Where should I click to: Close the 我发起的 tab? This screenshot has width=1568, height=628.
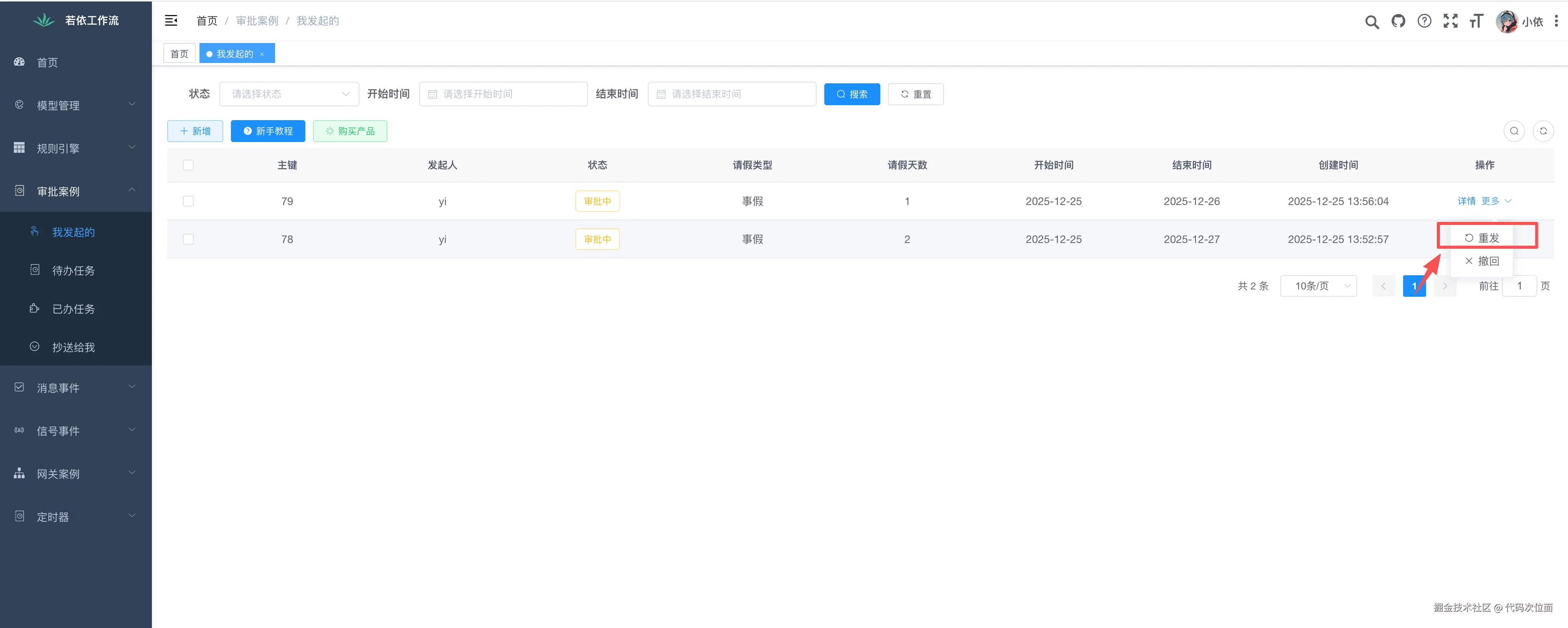pyautogui.click(x=262, y=54)
